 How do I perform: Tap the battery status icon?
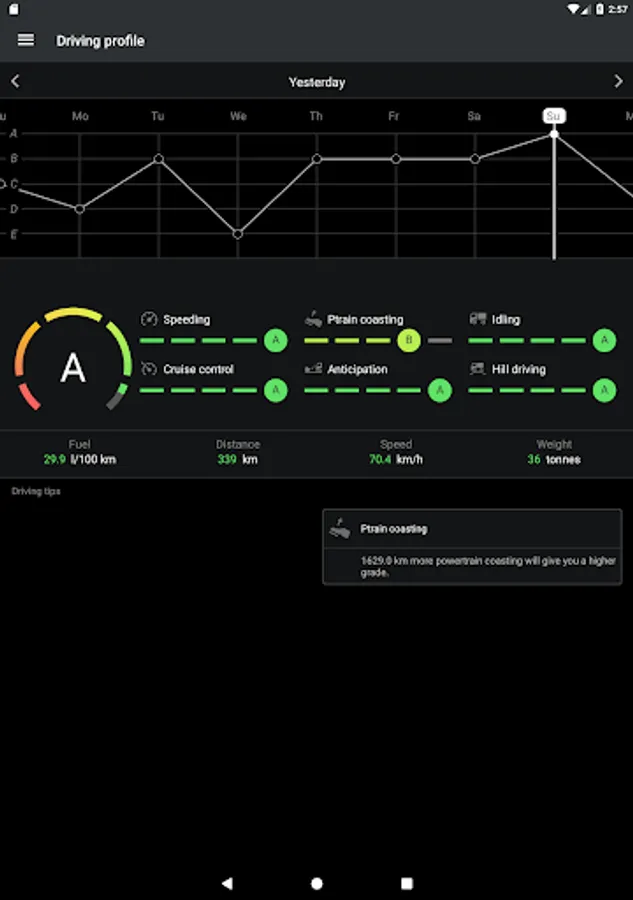point(600,9)
